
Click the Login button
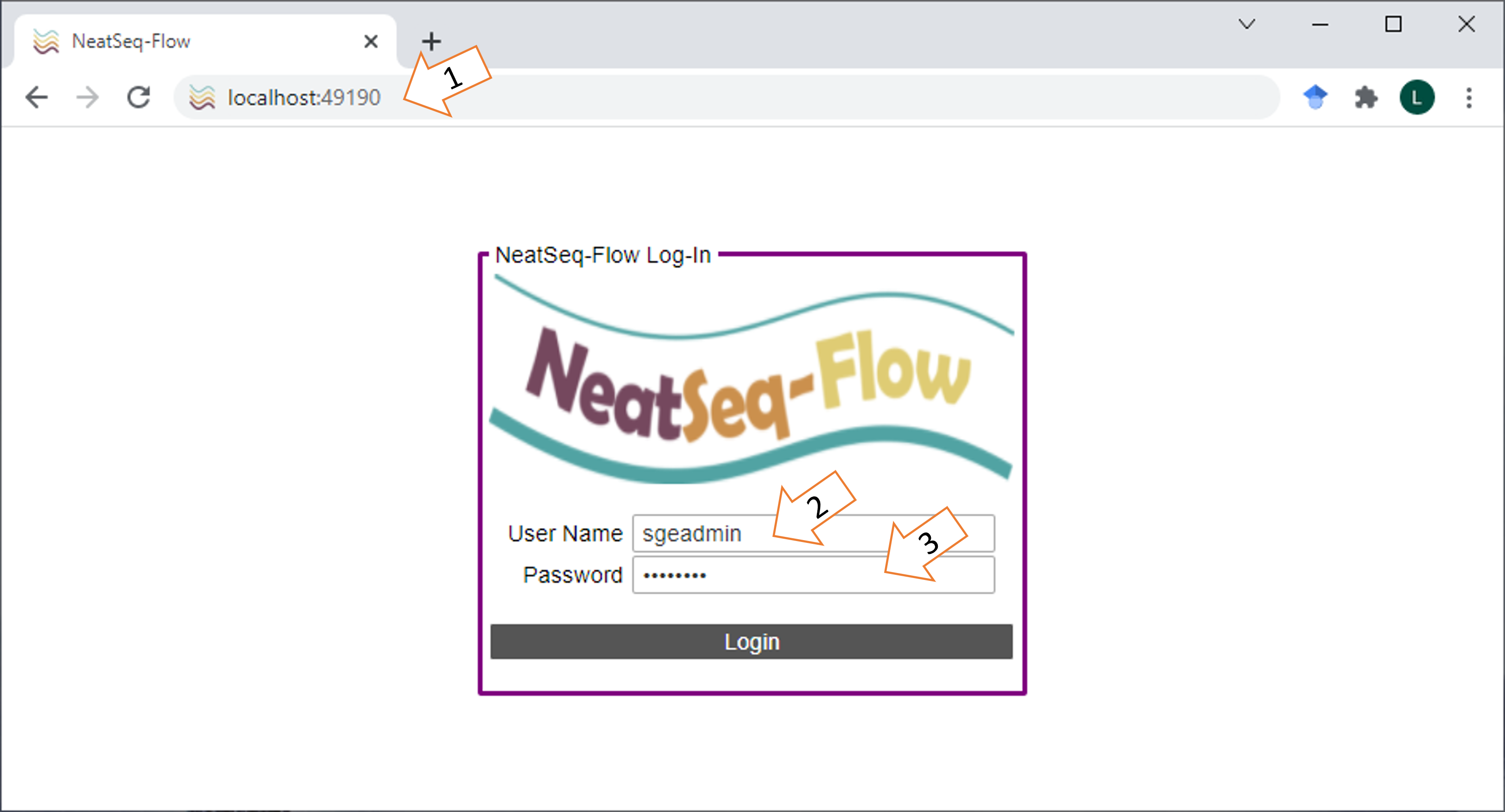[x=751, y=642]
